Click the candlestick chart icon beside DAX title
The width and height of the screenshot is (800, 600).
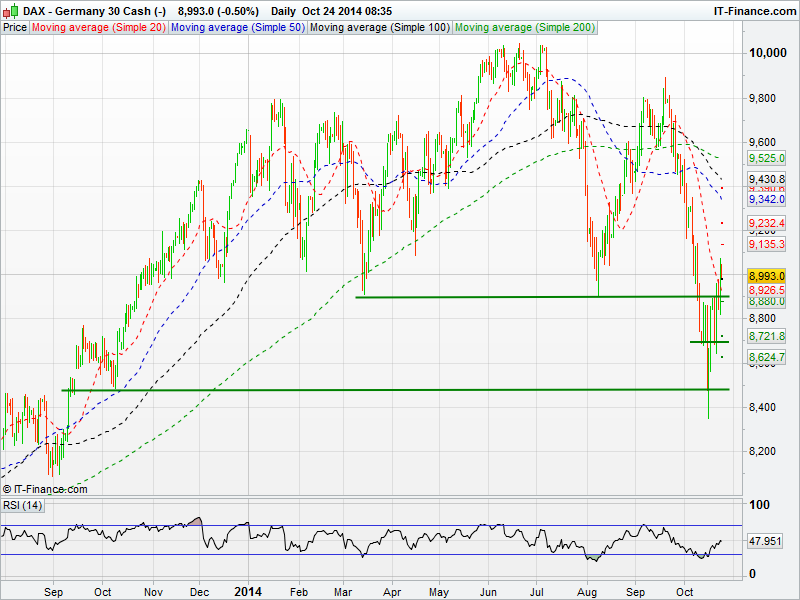[10, 10]
